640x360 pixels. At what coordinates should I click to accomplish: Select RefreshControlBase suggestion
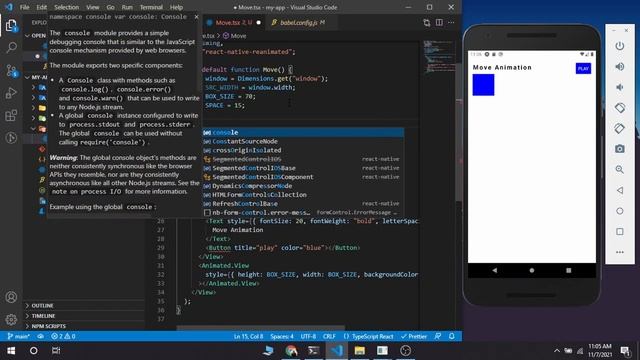[303, 204]
